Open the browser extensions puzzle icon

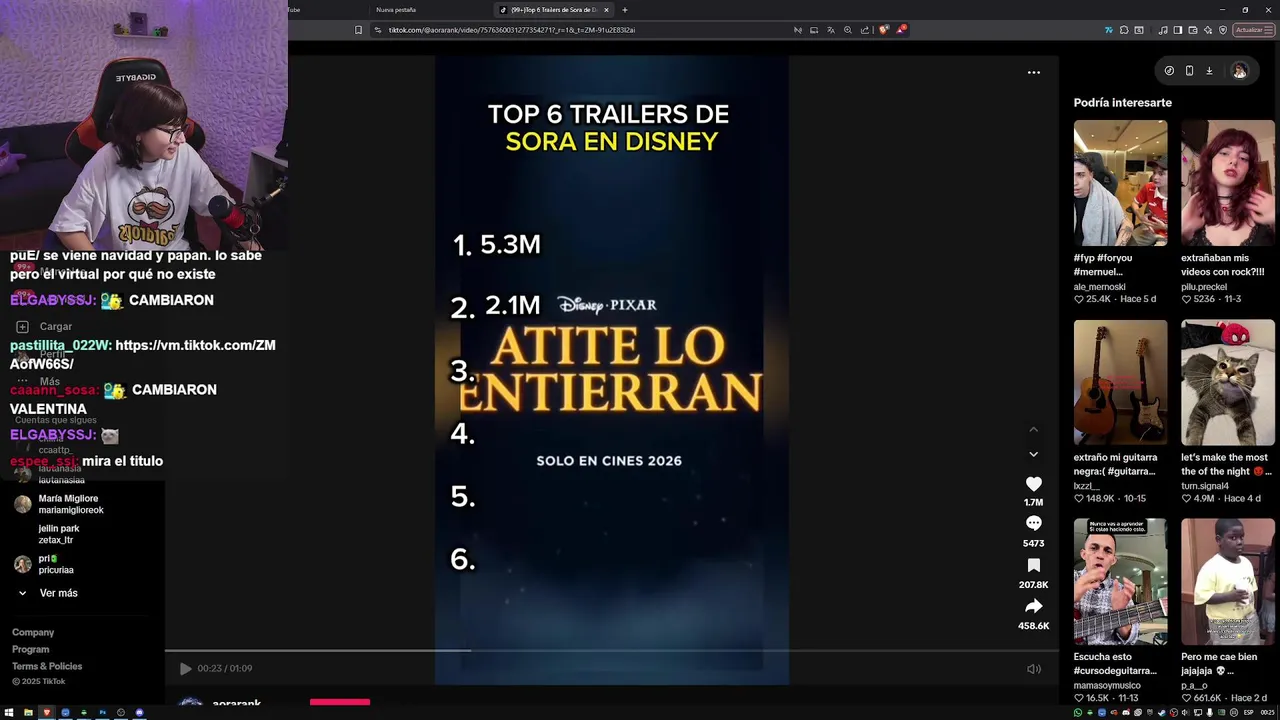pyautogui.click(x=1124, y=30)
